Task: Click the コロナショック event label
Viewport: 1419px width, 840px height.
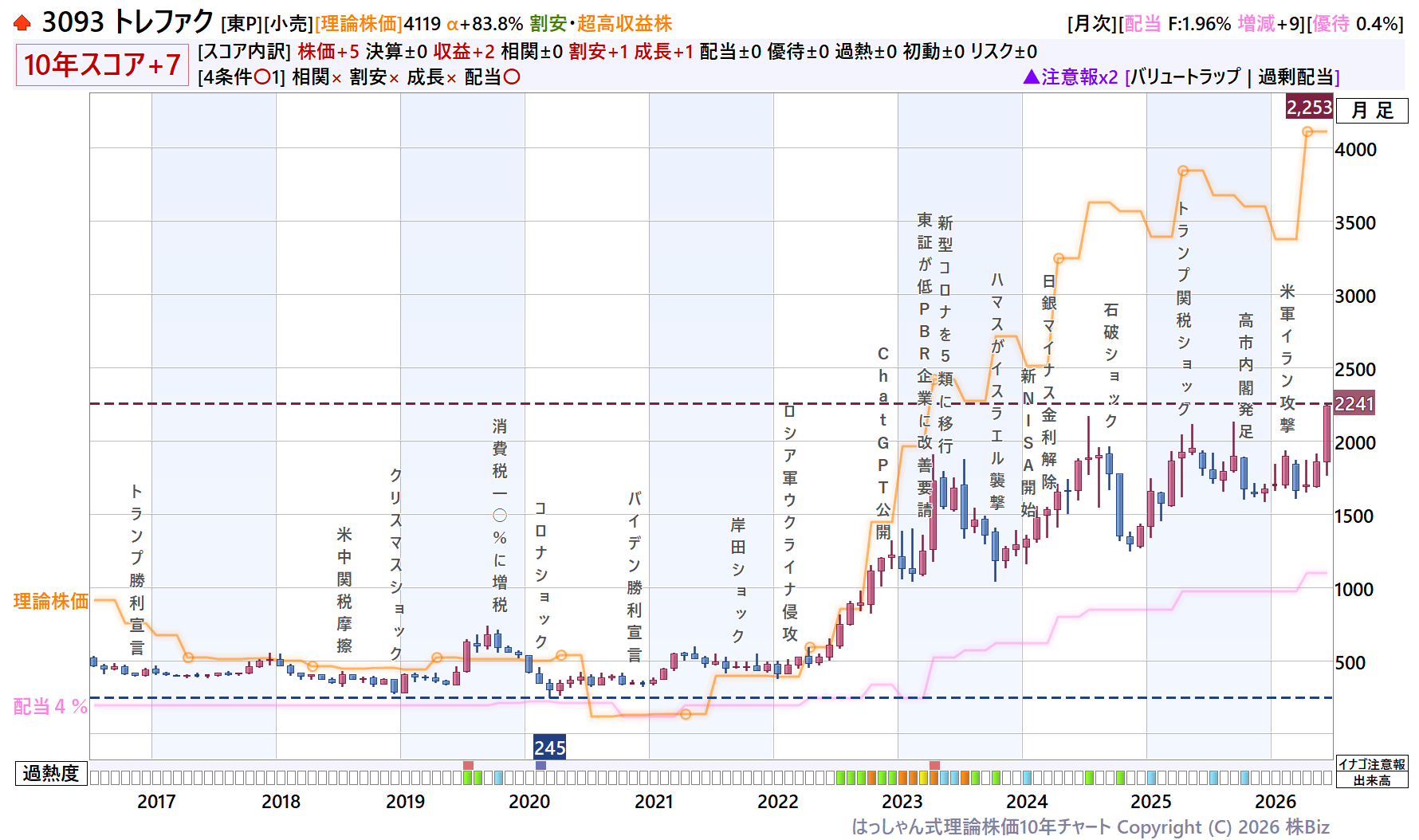Action: (541, 575)
